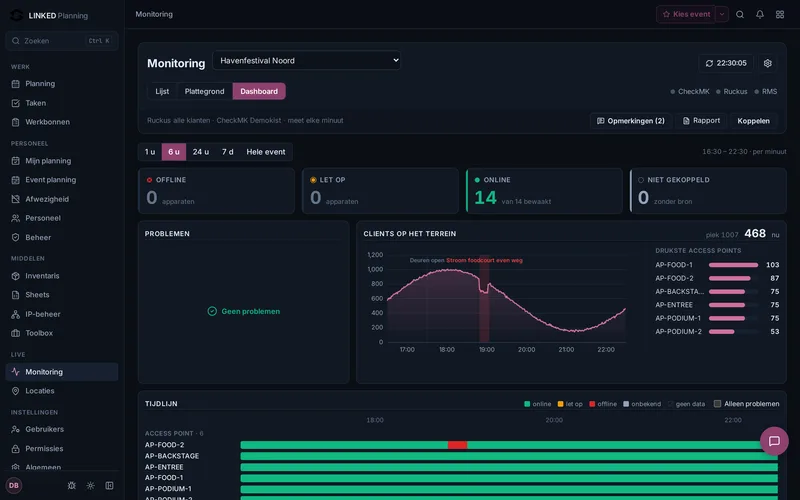Click the Ruckus source indicator
800x500 pixels.
pos(732,91)
